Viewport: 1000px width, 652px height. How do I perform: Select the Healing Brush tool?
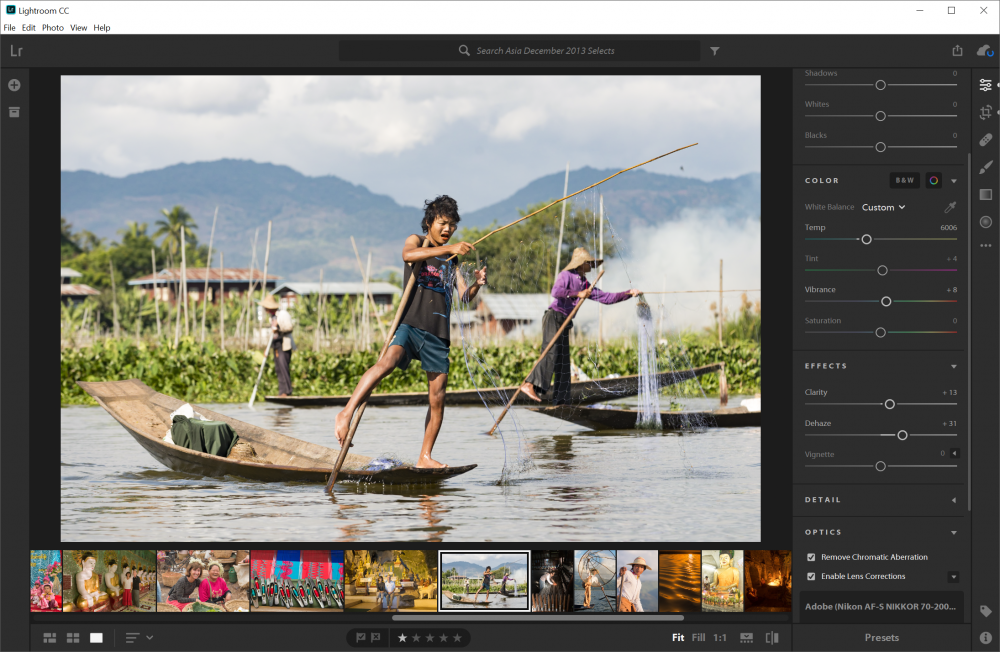[x=985, y=140]
